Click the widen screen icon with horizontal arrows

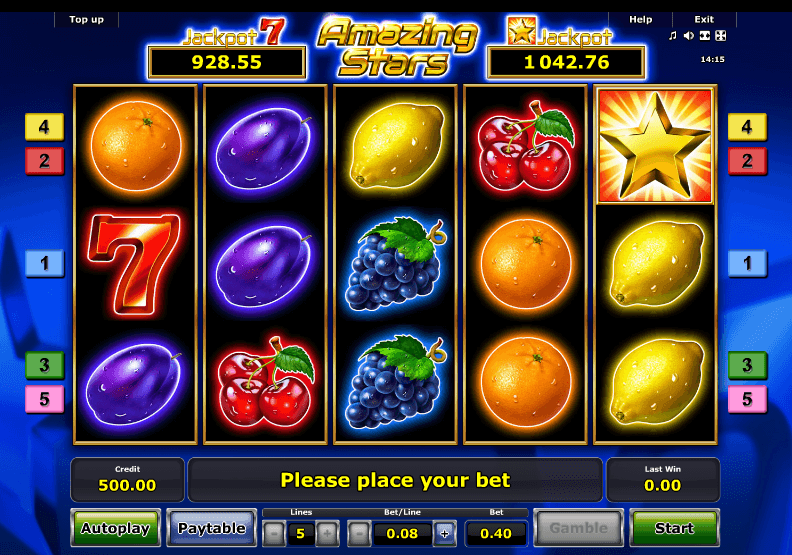705,36
